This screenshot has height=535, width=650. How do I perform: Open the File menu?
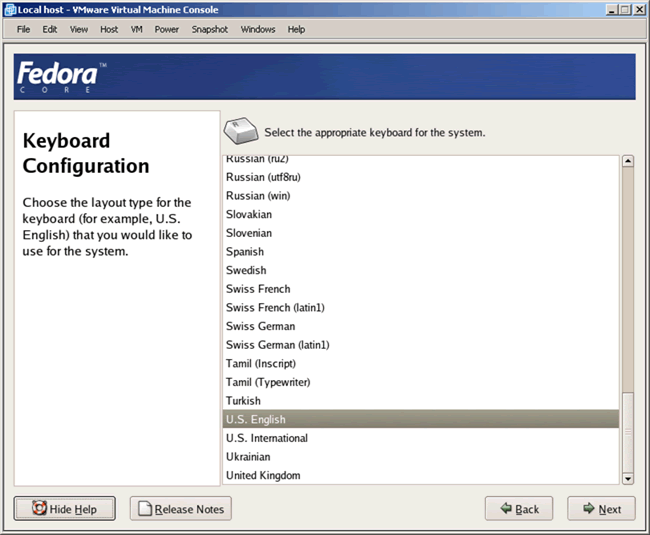[x=24, y=29]
